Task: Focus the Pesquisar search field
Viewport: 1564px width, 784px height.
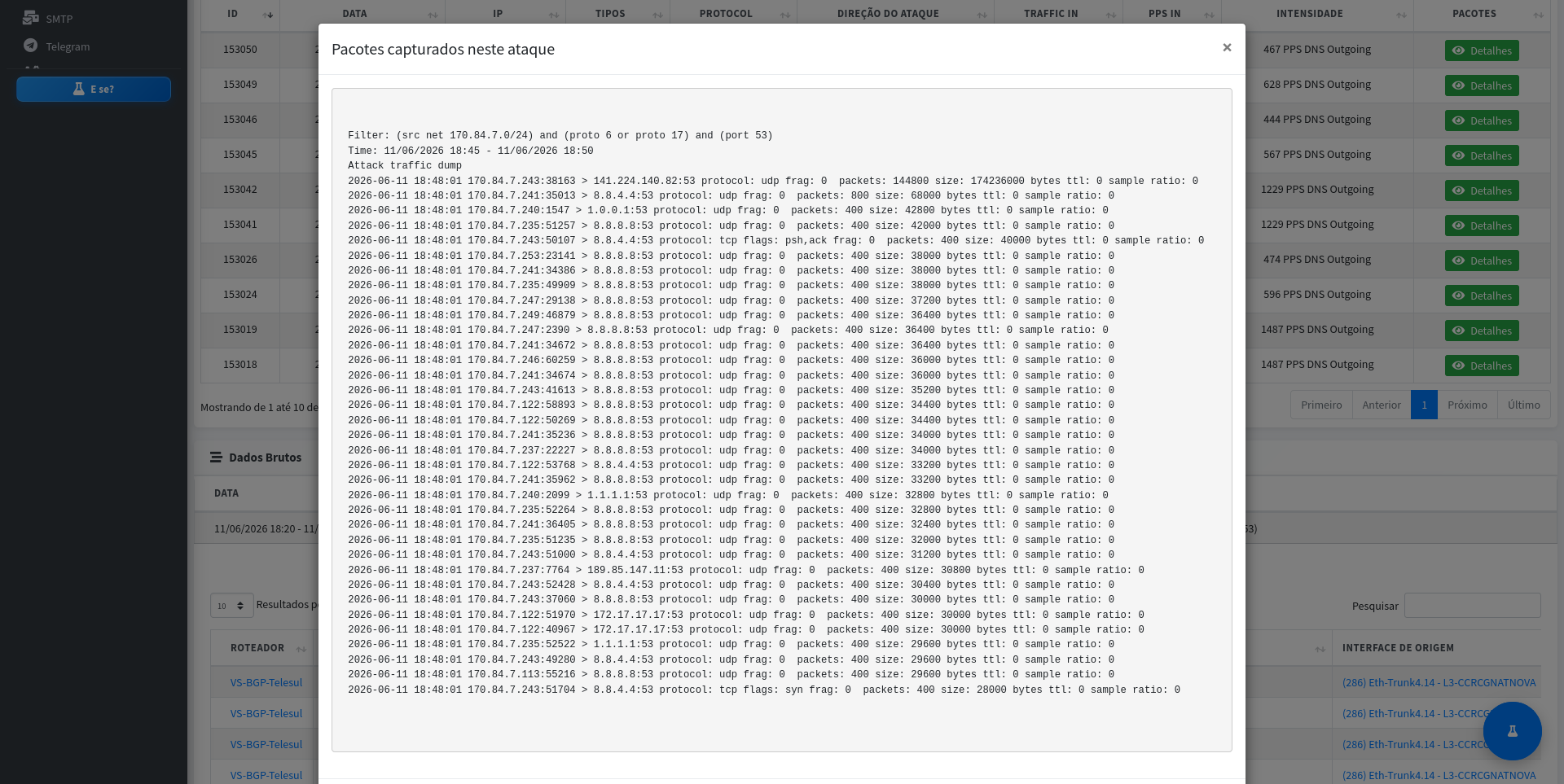Action: pos(1472,606)
